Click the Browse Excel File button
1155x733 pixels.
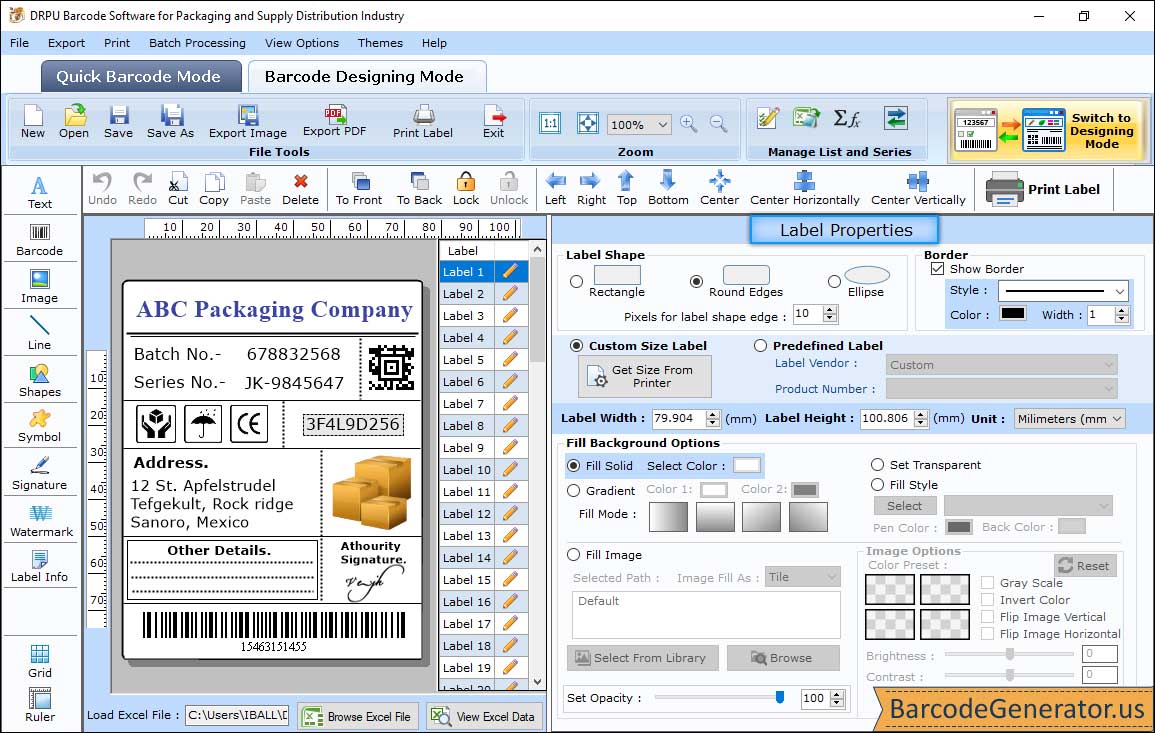click(x=357, y=716)
